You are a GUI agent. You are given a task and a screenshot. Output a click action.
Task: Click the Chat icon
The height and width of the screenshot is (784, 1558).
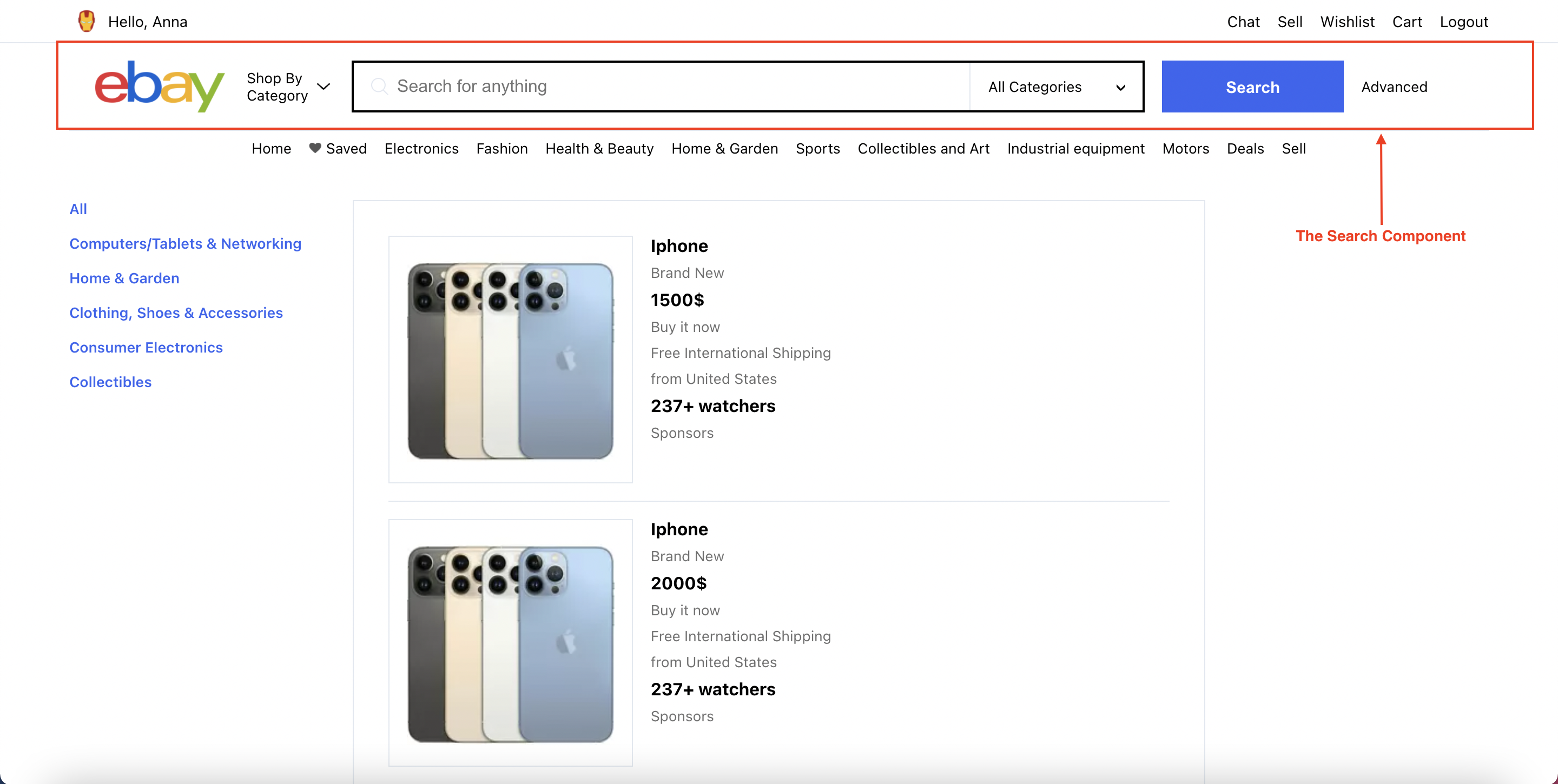[1244, 19]
